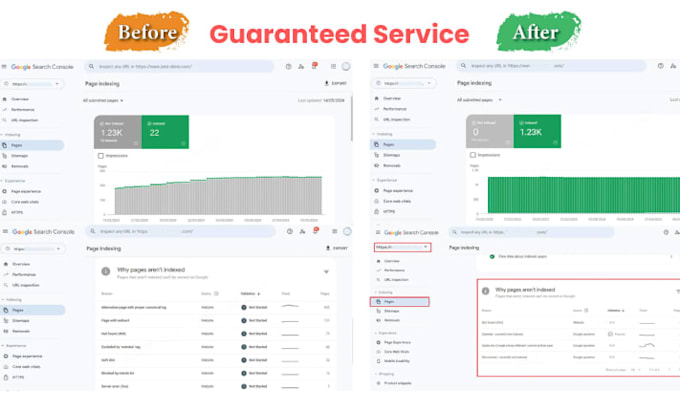Click profile avatar in Before table window
Image resolution: width=680 pixels, height=411 pixels.
click(347, 232)
